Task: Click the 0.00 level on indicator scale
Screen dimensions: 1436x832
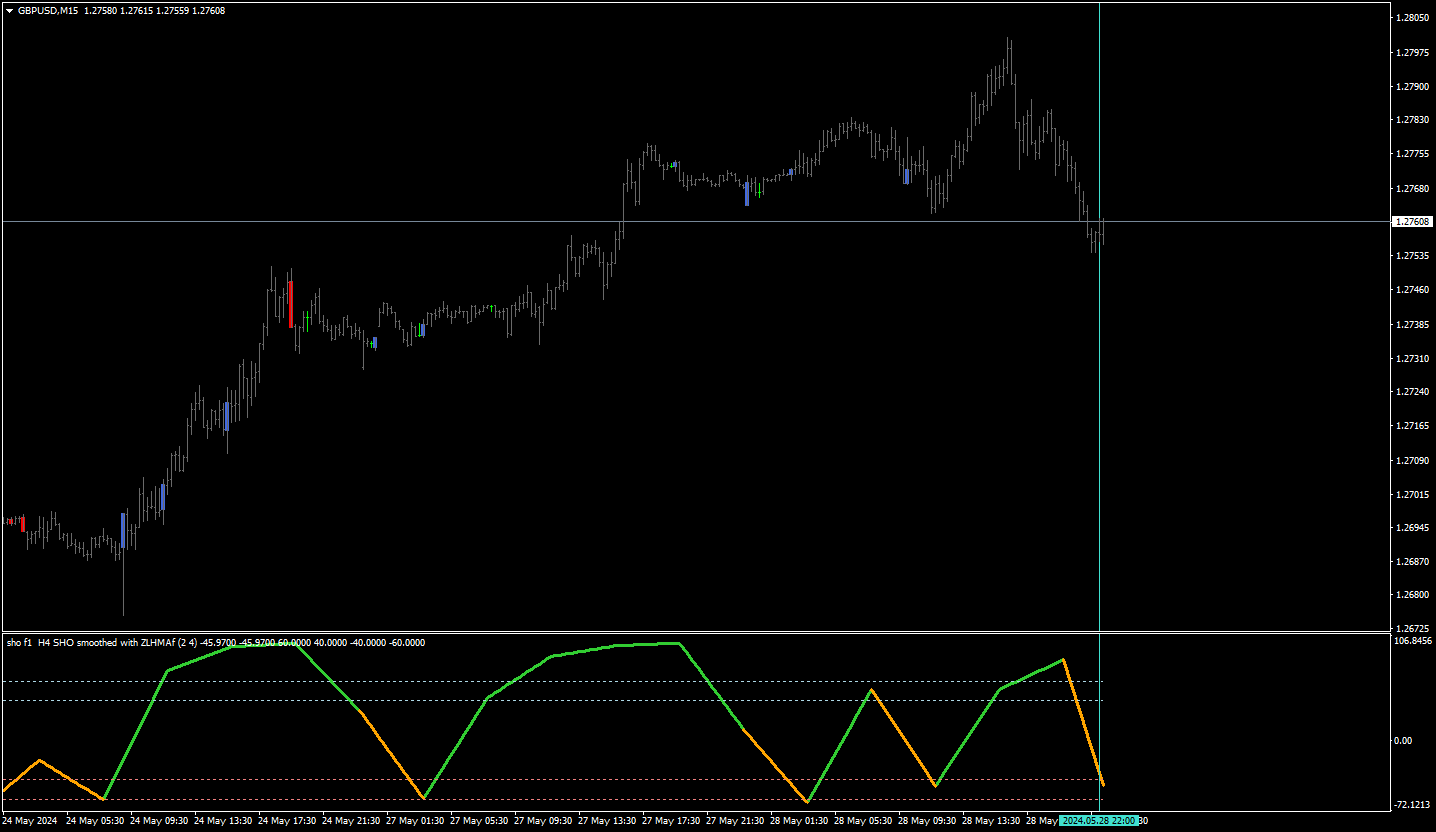Action: [1403, 740]
